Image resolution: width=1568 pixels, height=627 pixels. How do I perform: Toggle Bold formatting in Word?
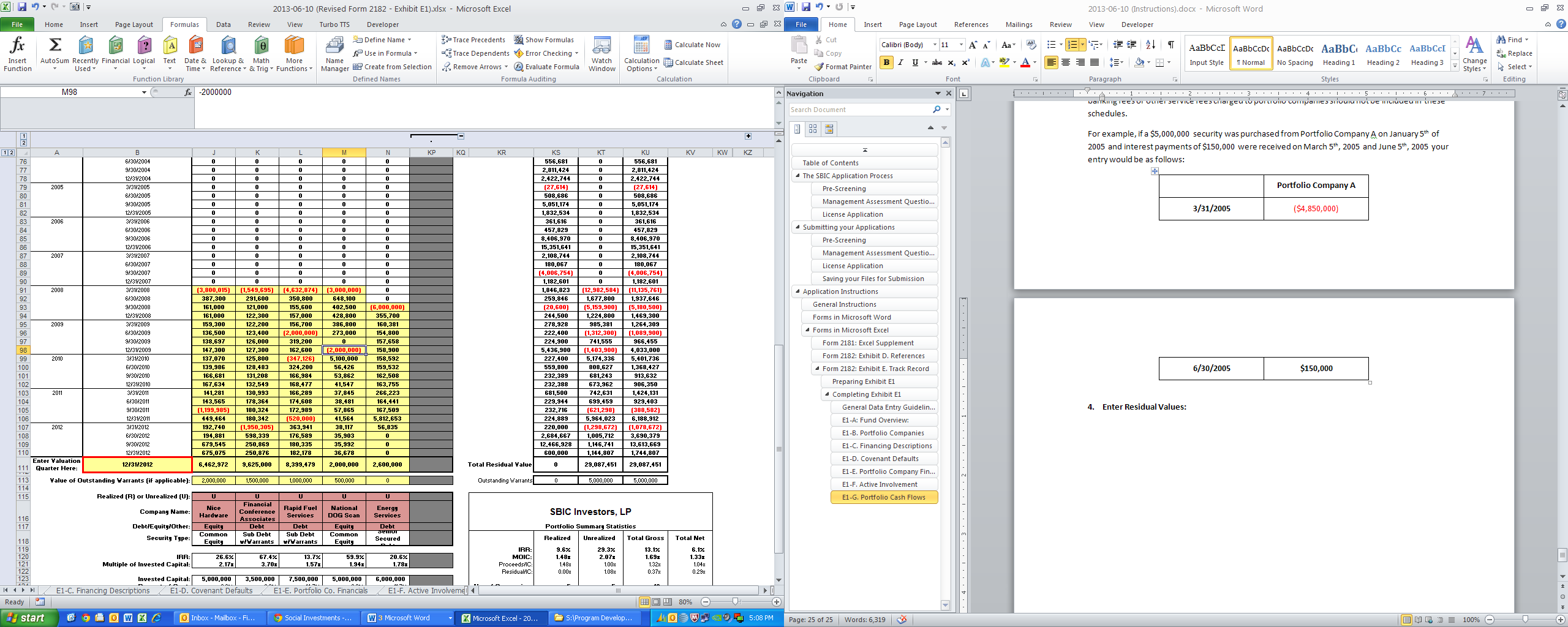pyautogui.click(x=886, y=62)
